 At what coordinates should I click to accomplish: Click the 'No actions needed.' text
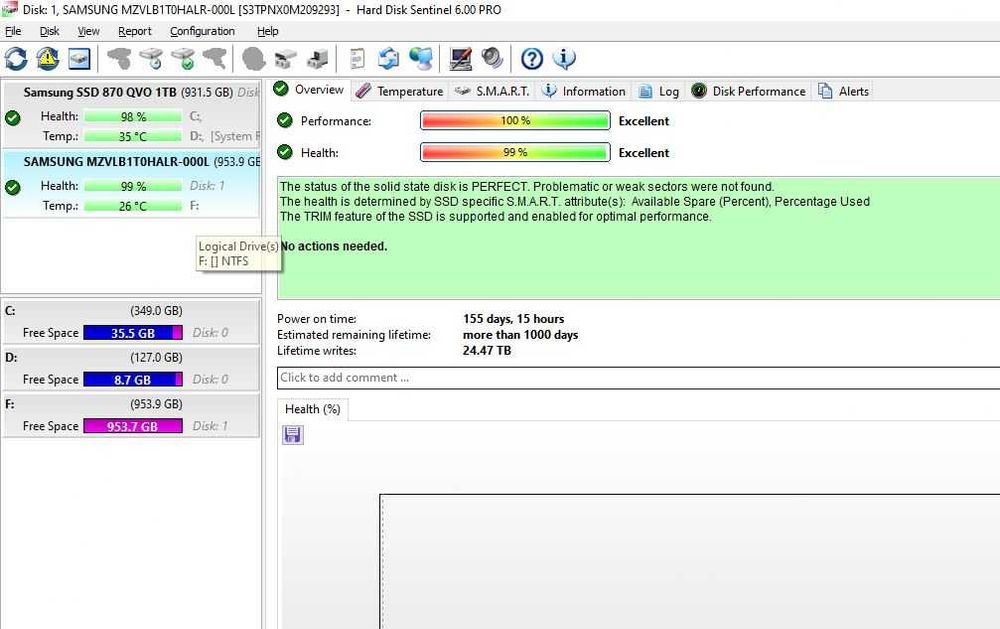(334, 246)
